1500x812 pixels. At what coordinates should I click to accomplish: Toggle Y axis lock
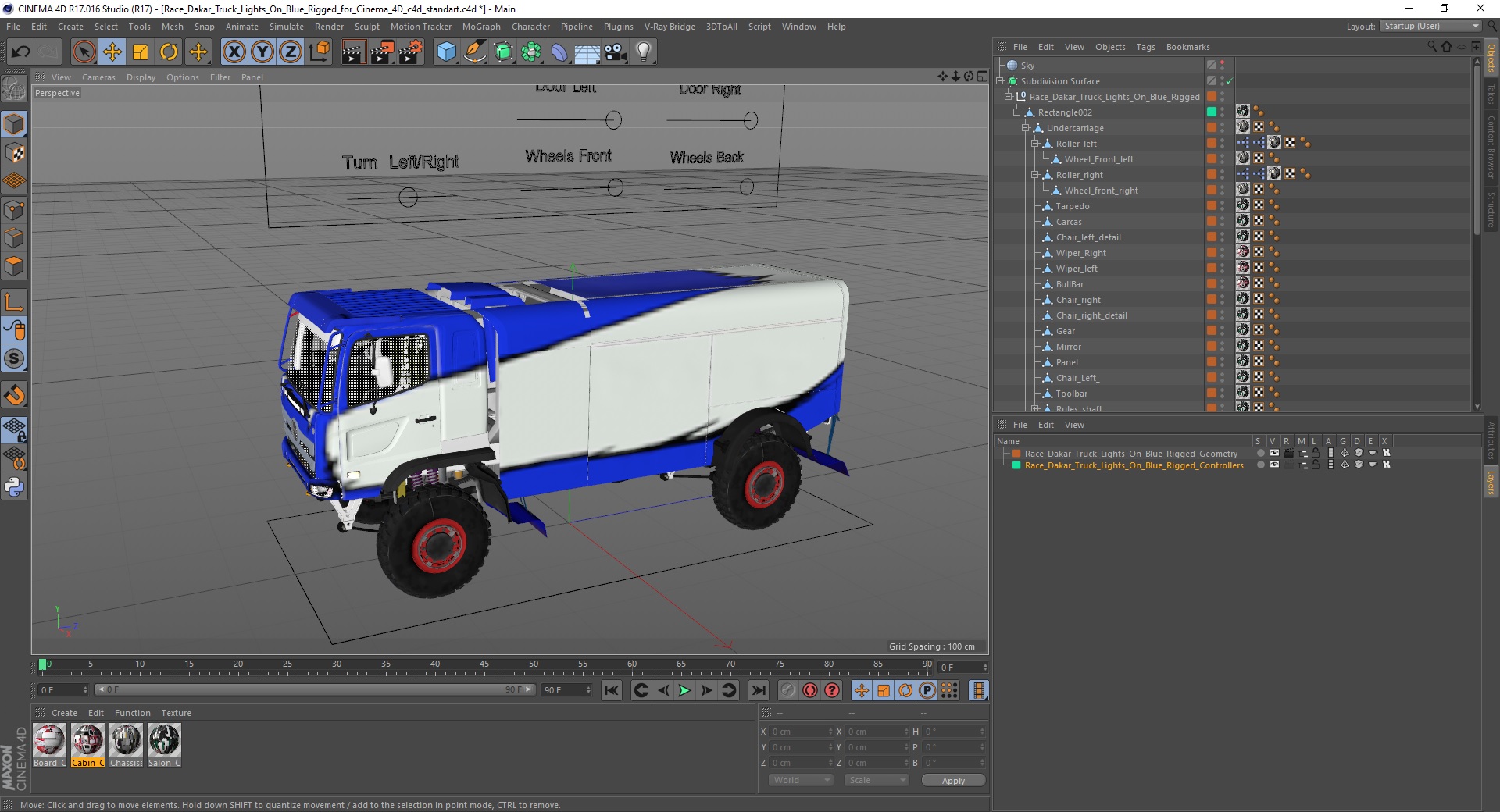tap(262, 52)
